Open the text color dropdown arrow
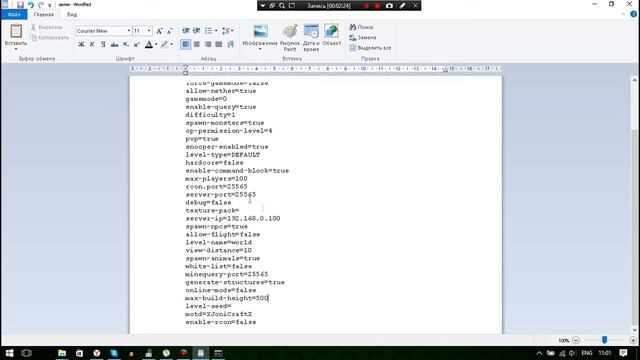The height and width of the screenshot is (360, 640). coord(156,44)
